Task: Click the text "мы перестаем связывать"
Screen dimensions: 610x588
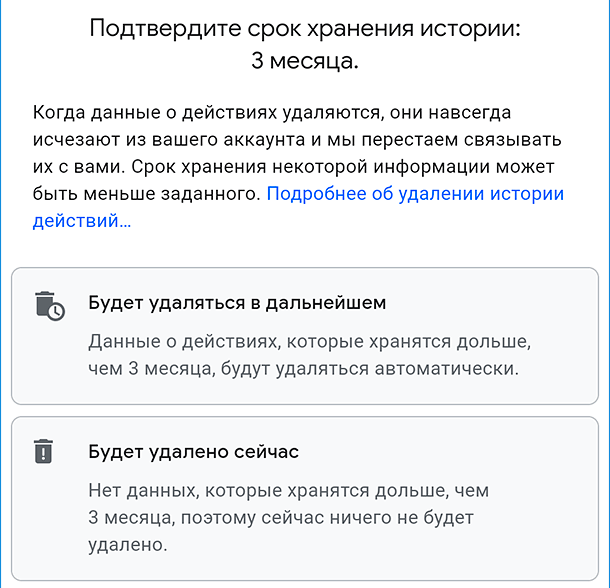Action: coord(470,139)
